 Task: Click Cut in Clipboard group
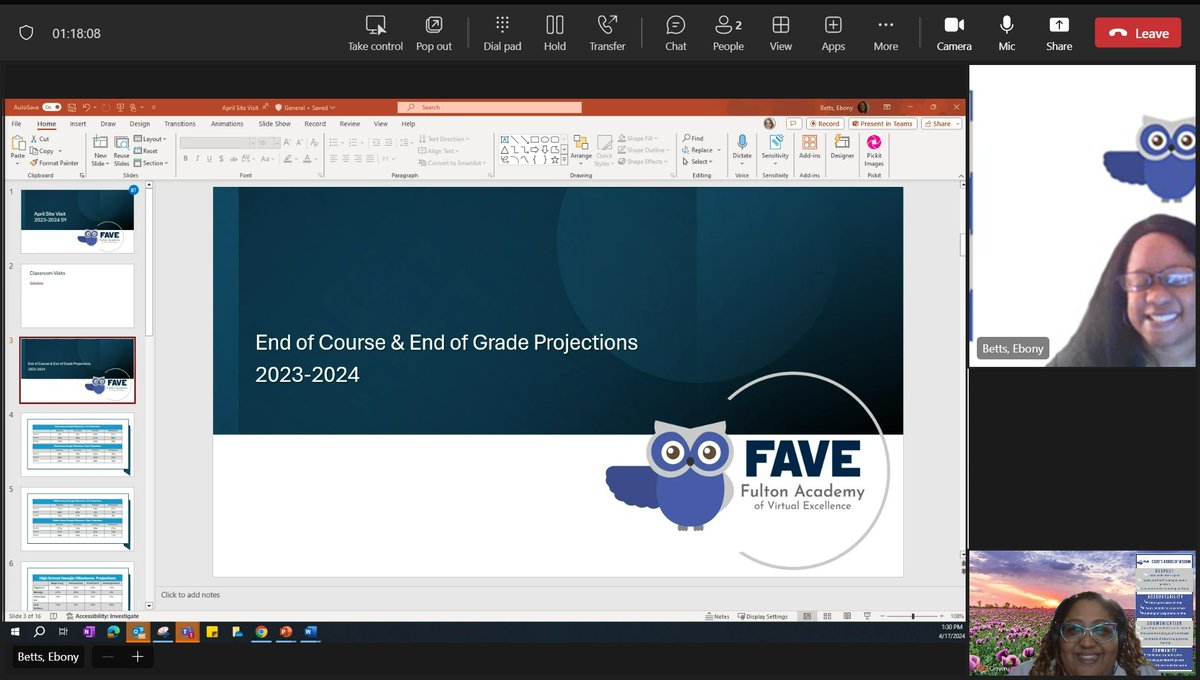pyautogui.click(x=40, y=139)
